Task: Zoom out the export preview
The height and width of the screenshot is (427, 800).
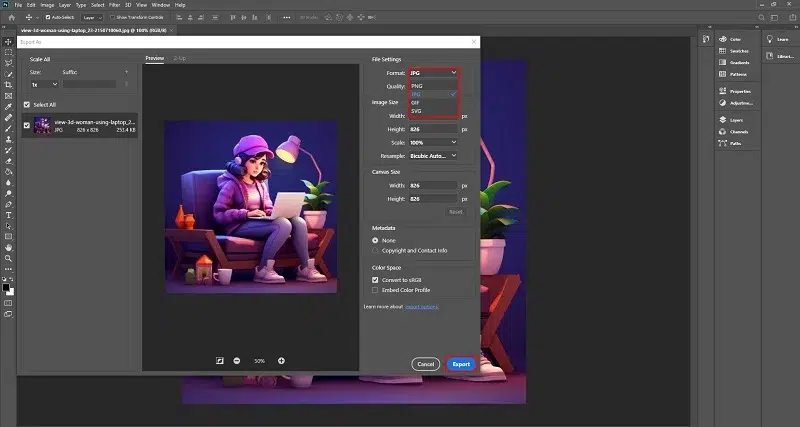Action: coord(237,361)
